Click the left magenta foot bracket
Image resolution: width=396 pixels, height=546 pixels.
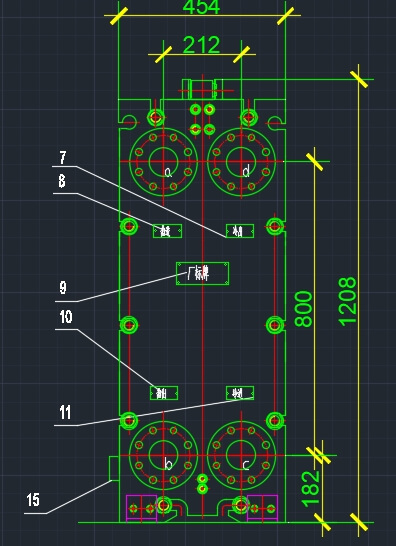[x=141, y=508]
